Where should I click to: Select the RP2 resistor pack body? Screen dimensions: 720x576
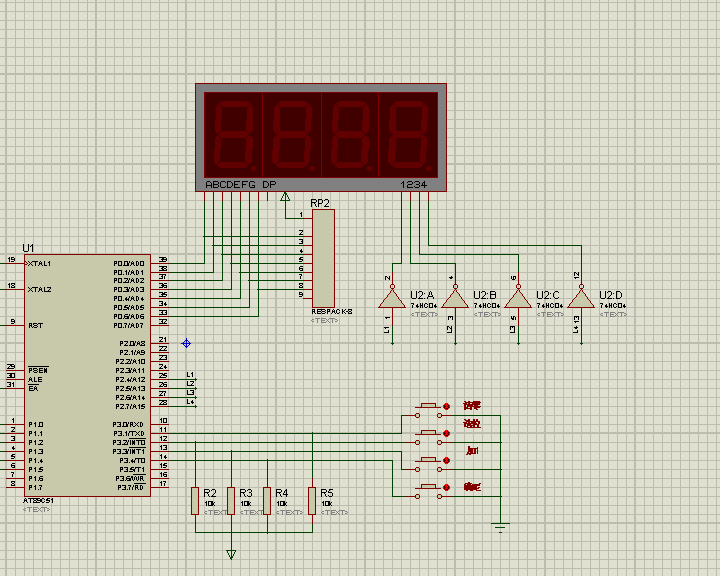(x=323, y=259)
